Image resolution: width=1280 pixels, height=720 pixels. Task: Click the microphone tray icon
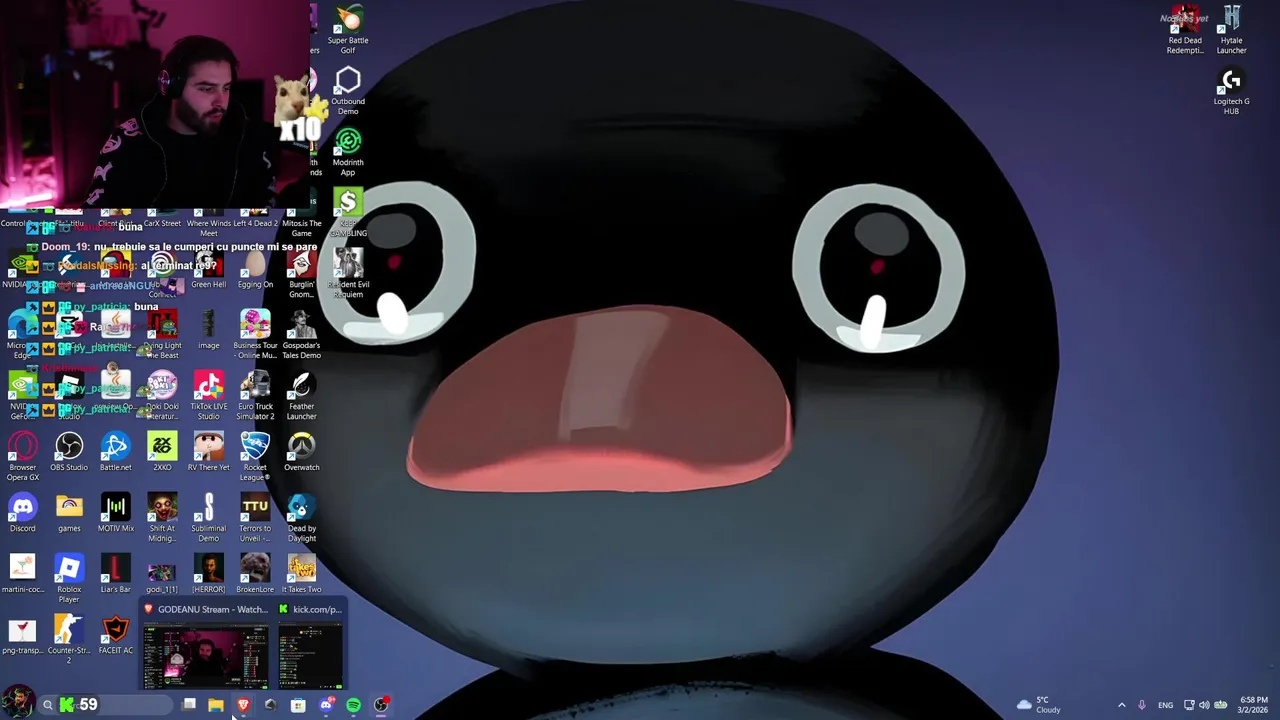[1142, 705]
